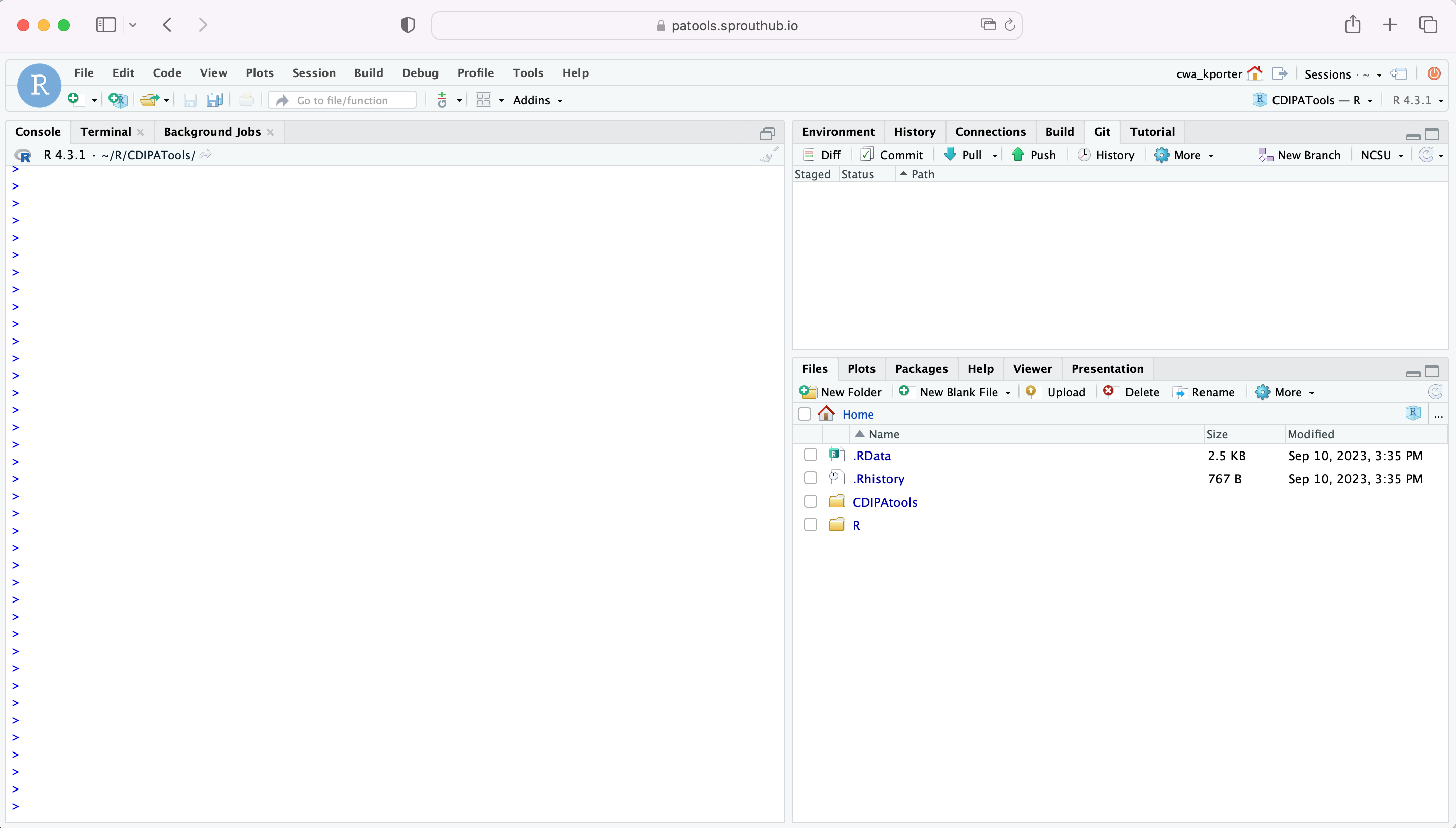This screenshot has width=1456, height=828.
Task: Open the CDIPATools project dropdown
Action: pos(1313,100)
